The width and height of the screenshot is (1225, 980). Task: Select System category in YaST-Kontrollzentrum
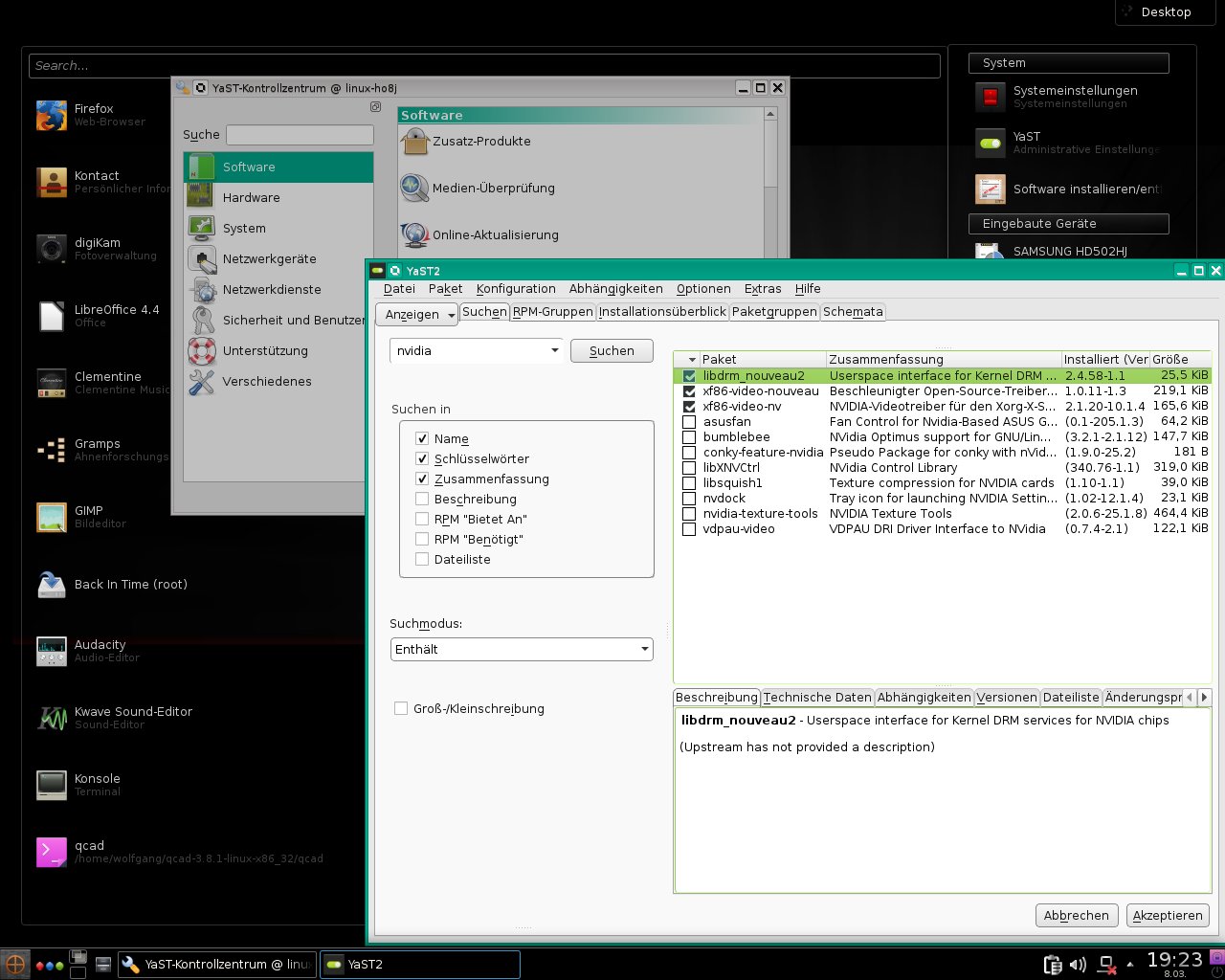click(x=278, y=228)
